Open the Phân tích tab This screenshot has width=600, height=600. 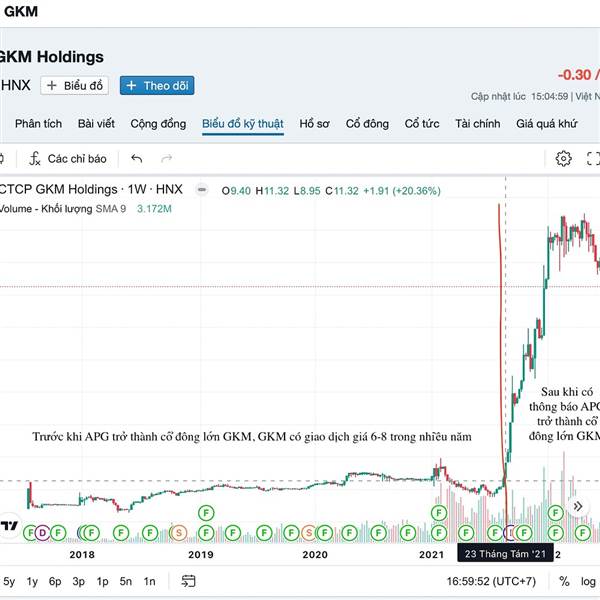[38, 124]
